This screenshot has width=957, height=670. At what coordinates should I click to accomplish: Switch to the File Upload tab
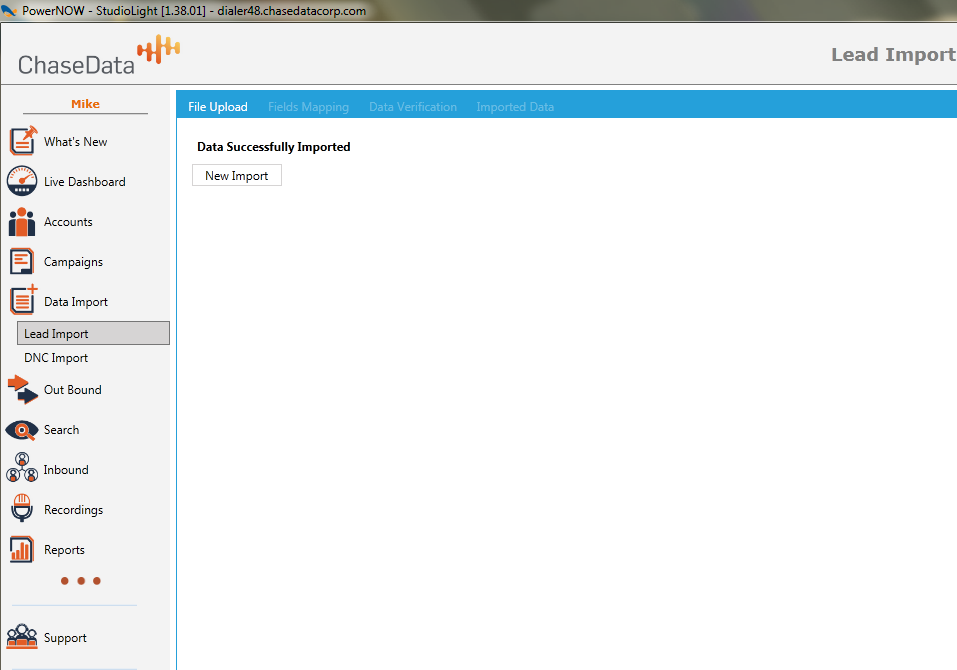click(218, 107)
